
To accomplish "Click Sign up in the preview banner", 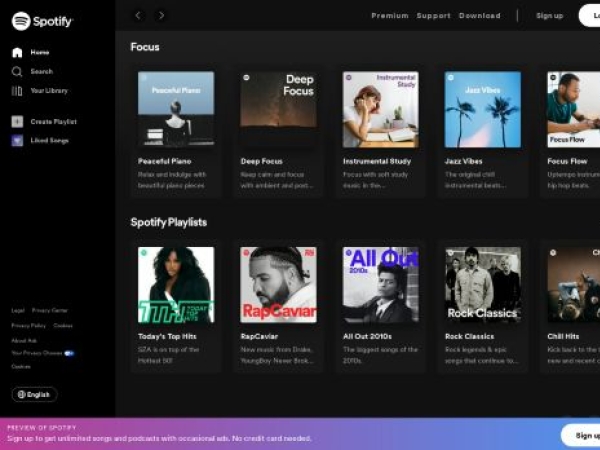I will (581, 435).
